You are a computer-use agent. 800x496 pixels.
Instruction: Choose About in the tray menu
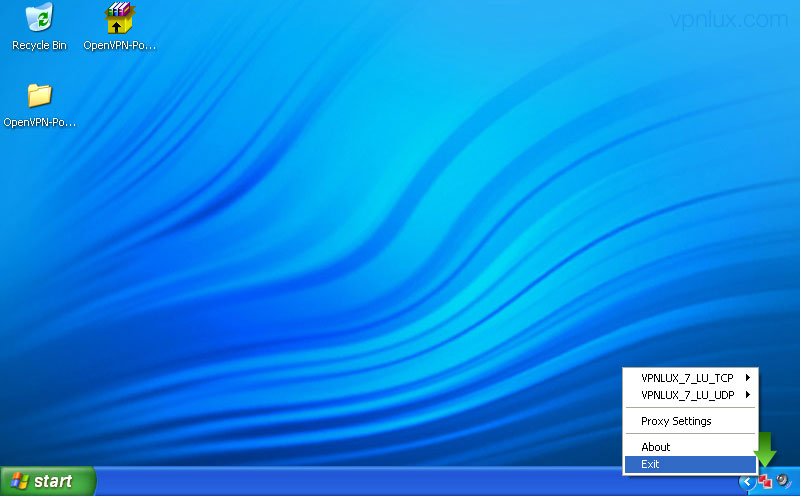pyautogui.click(x=690, y=447)
